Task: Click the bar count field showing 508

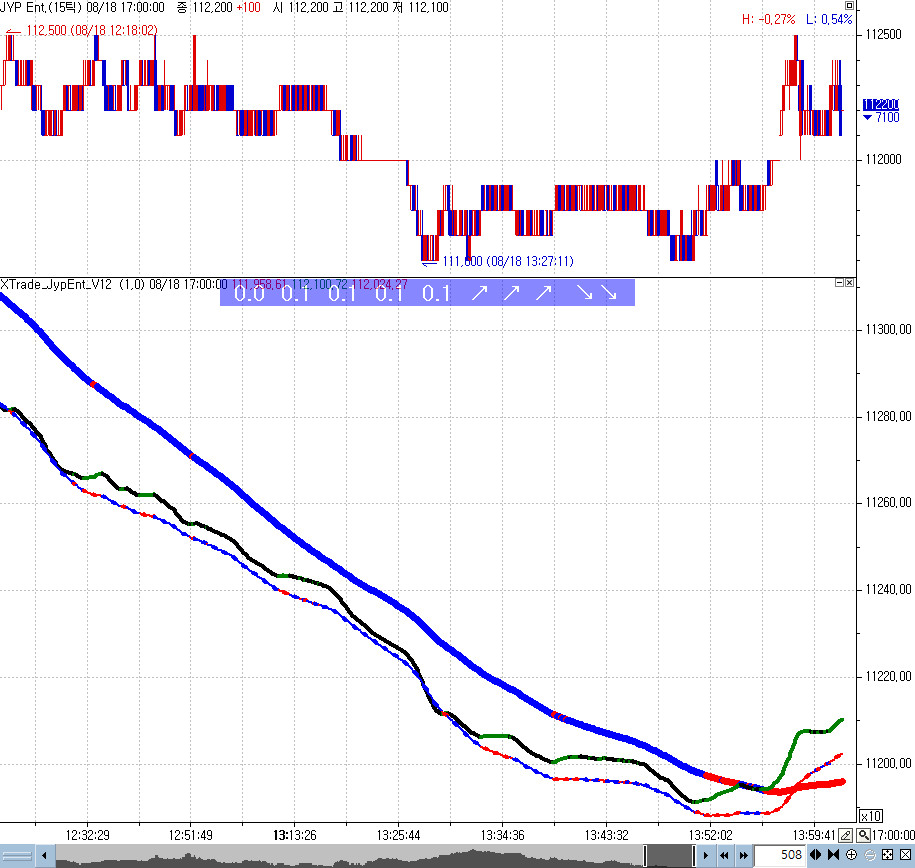Action: pyautogui.click(x=778, y=855)
